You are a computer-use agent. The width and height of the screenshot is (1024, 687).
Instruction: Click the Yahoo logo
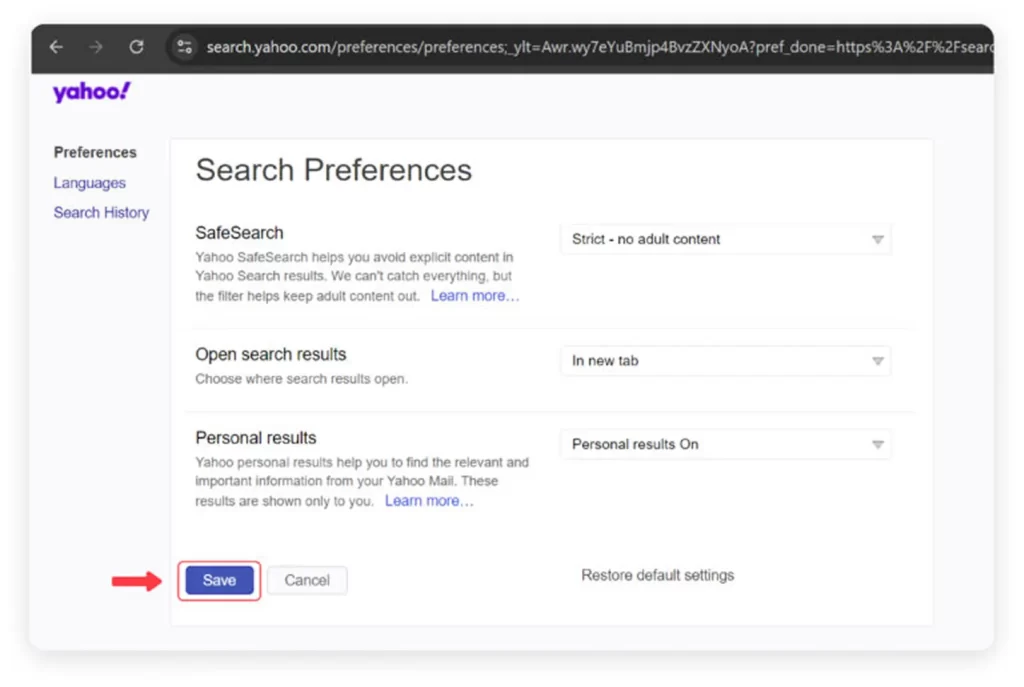92,93
